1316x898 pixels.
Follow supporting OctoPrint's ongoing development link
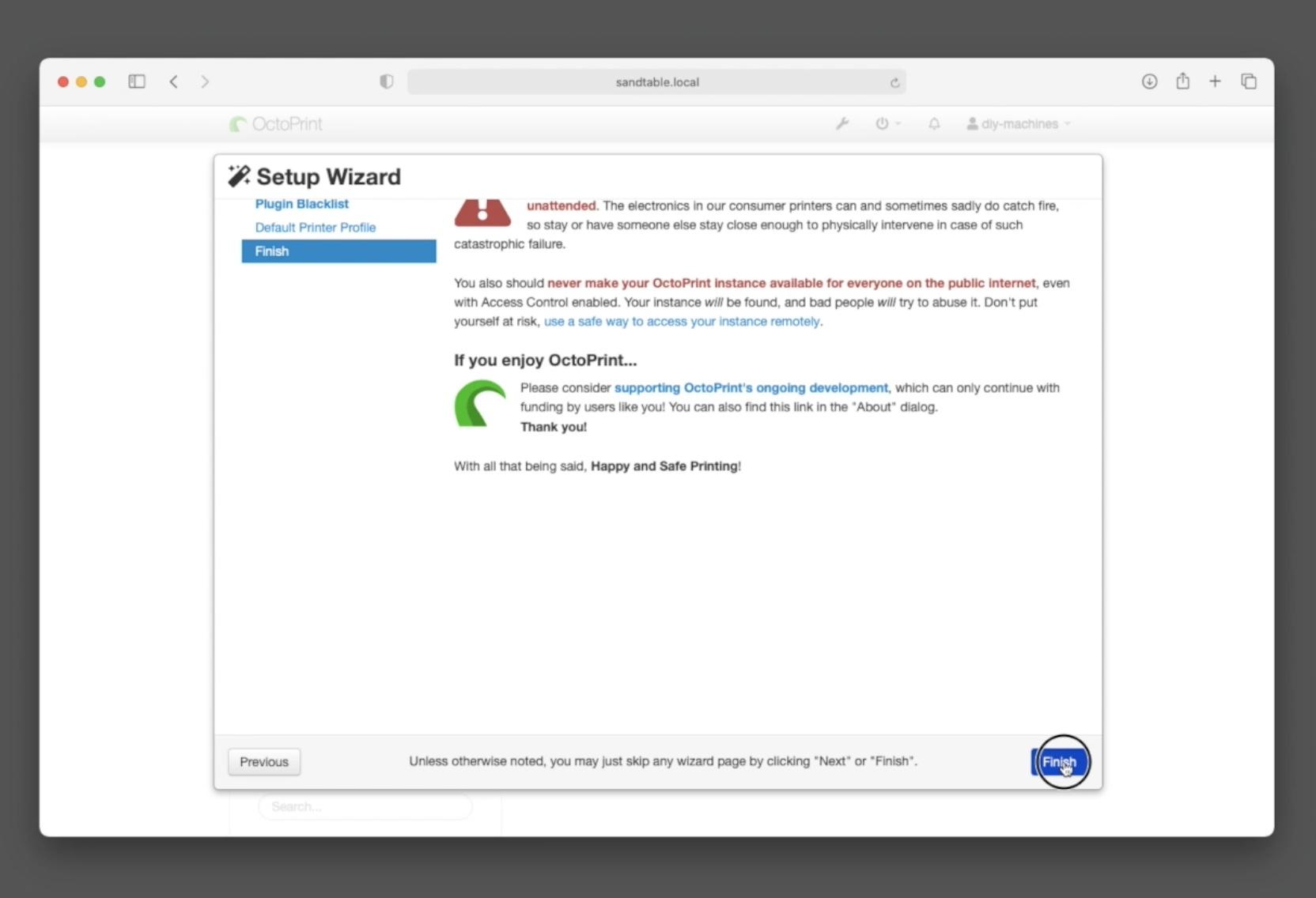pos(751,388)
